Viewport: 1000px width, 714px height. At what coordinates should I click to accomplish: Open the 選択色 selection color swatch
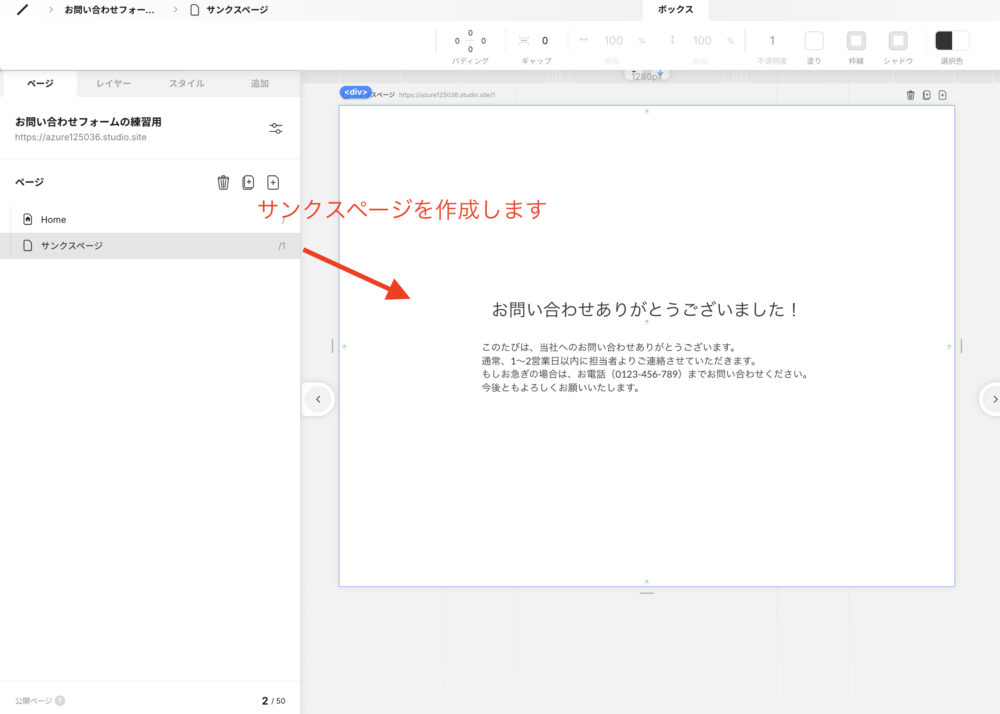[952, 41]
